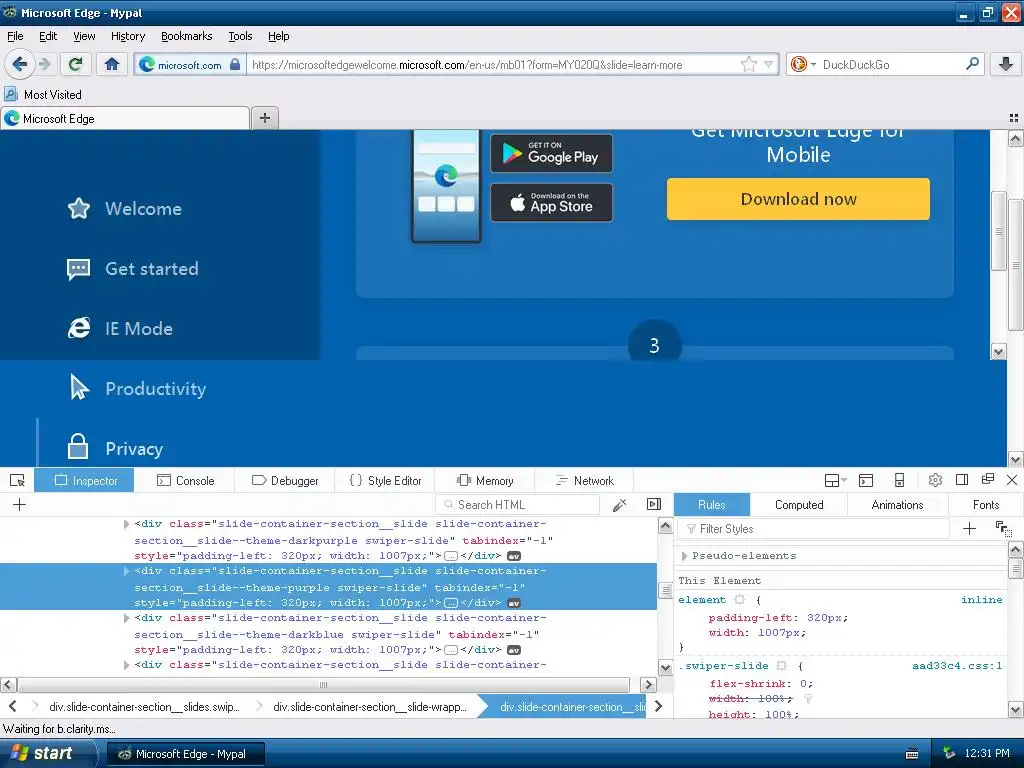The width and height of the screenshot is (1024, 768).
Task: Open the Bookmarks menu
Action: click(x=187, y=37)
